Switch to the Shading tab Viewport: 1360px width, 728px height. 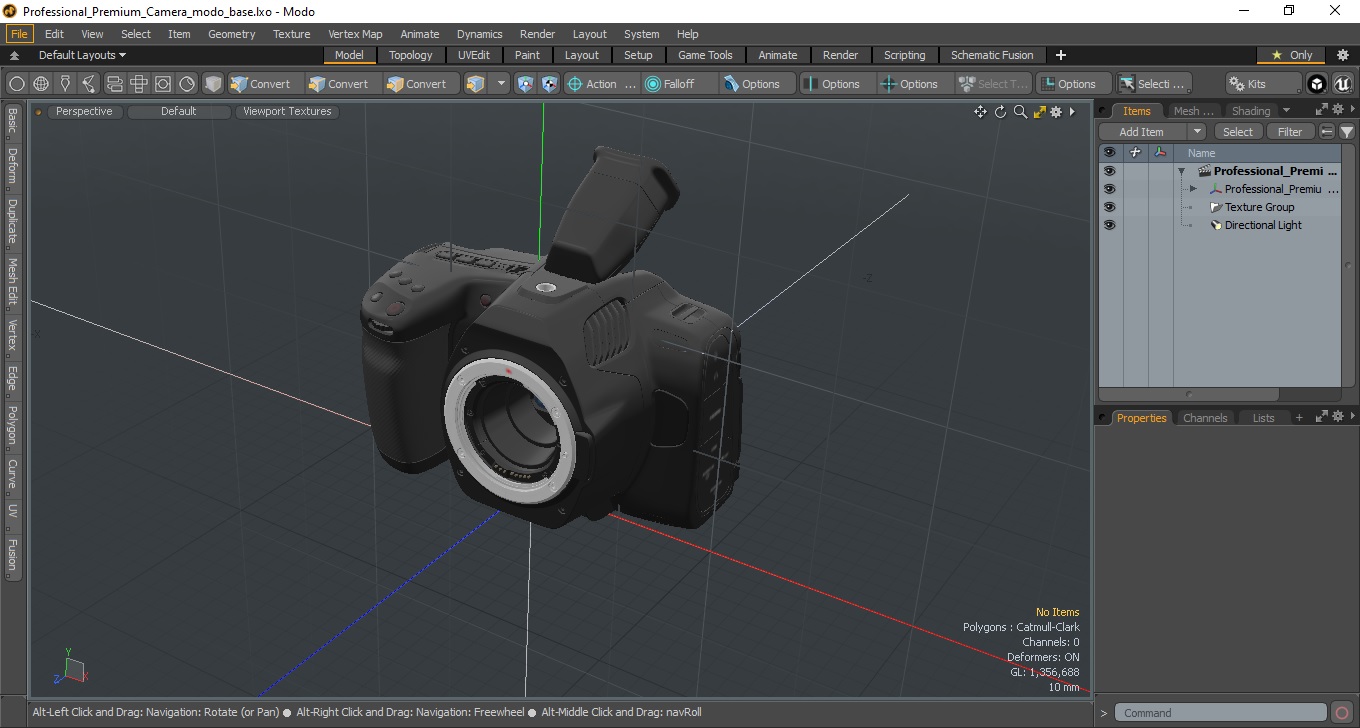click(x=1251, y=111)
